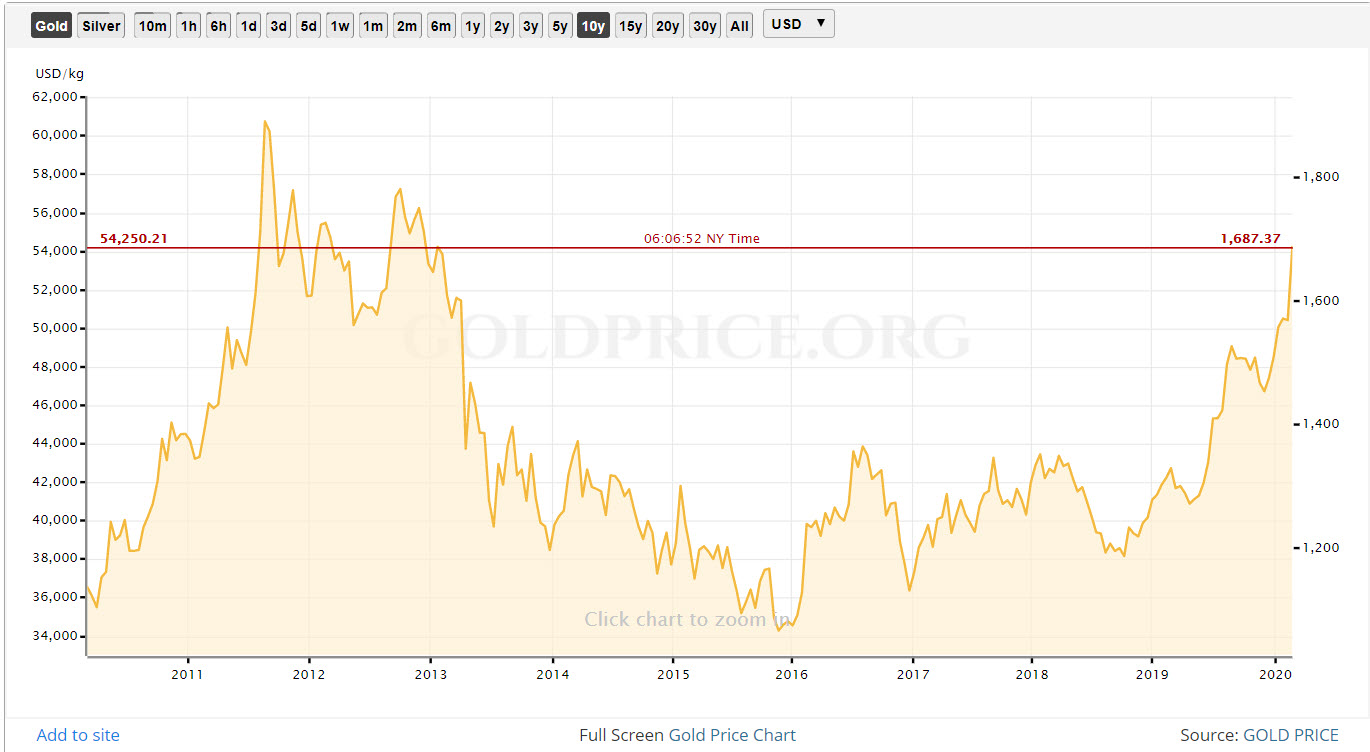View the 1-month gold chart
The height and width of the screenshot is (752, 1370).
click(373, 25)
